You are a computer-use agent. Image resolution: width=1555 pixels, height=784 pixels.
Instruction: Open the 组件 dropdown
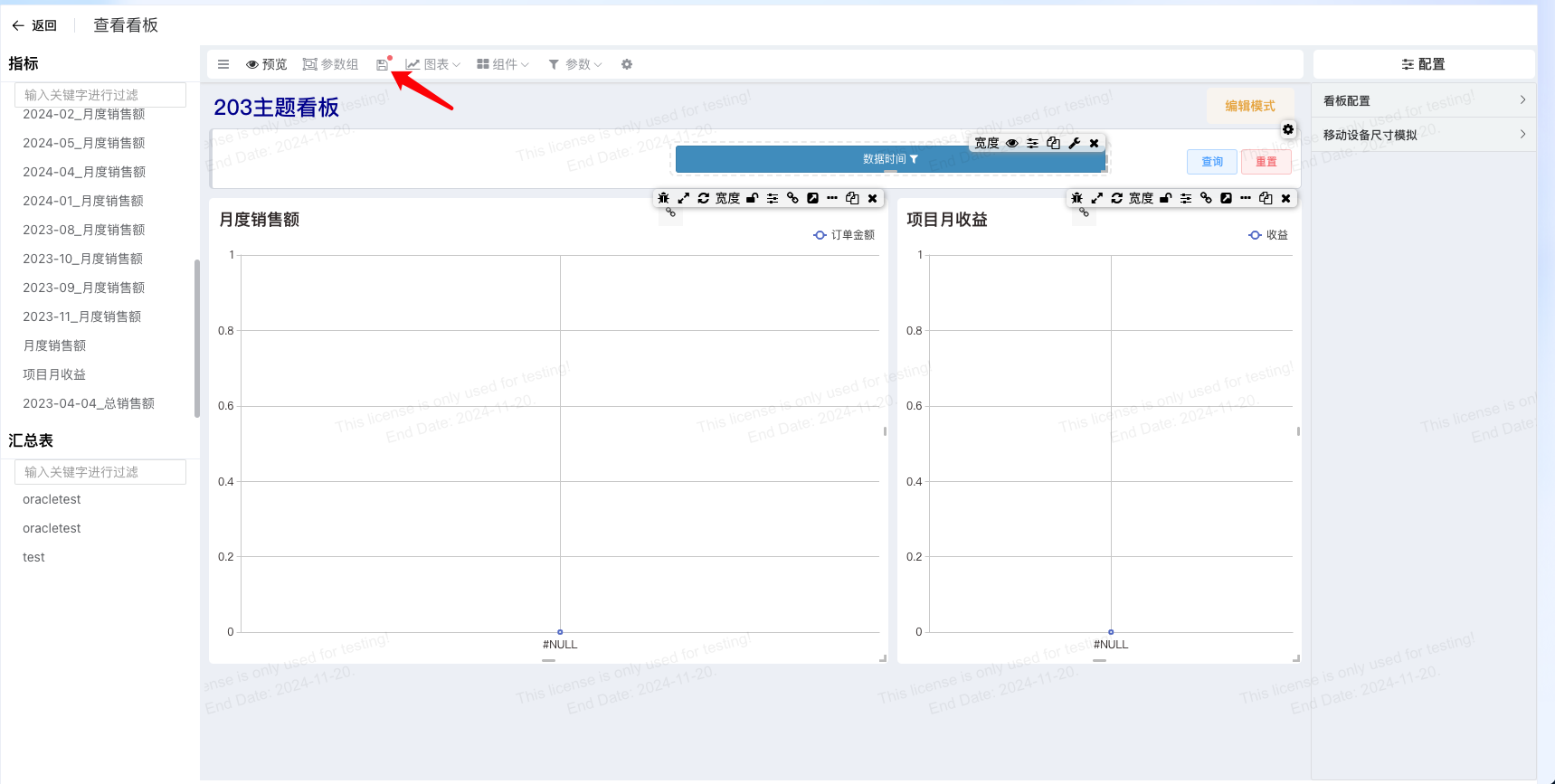(503, 64)
